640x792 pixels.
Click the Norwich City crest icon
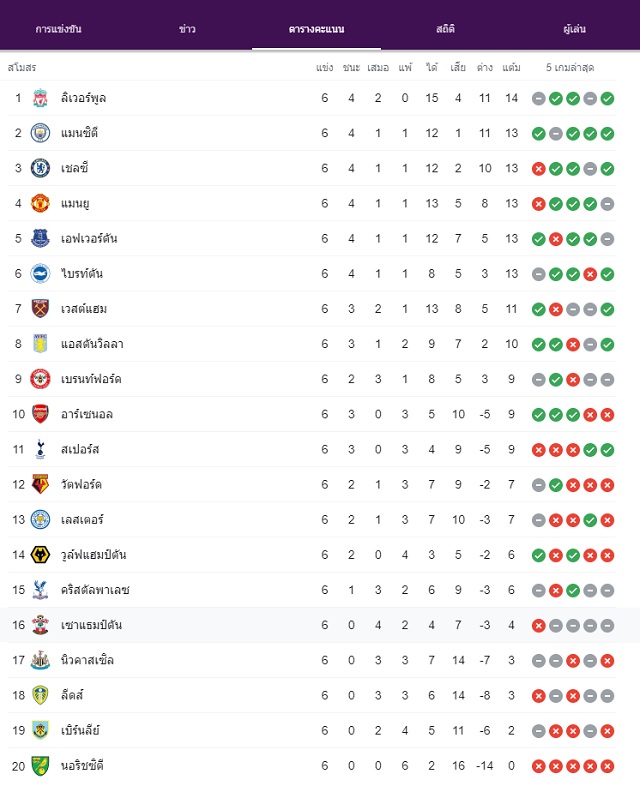tap(40, 766)
